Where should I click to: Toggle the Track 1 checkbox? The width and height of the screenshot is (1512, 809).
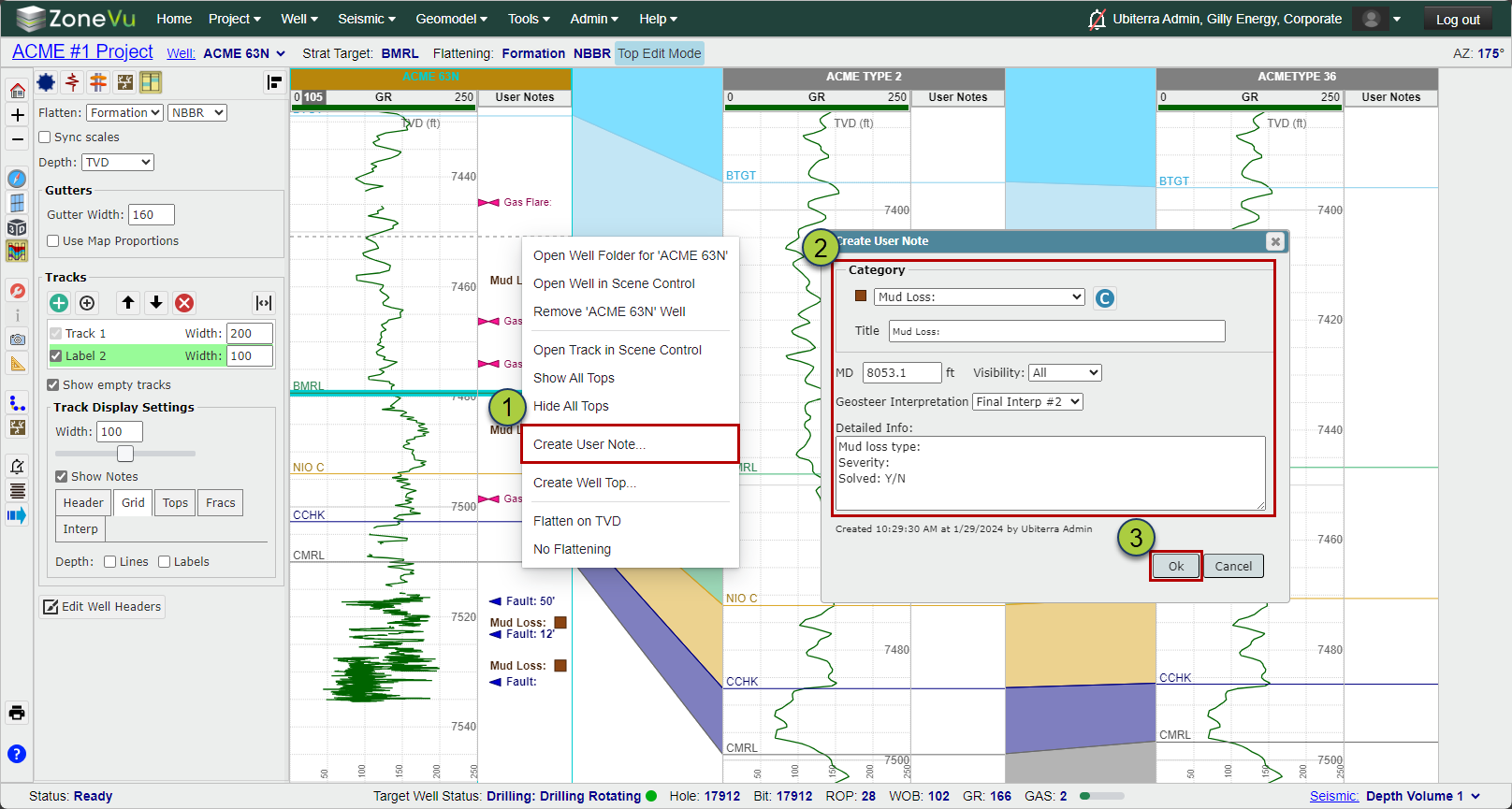tap(56, 334)
